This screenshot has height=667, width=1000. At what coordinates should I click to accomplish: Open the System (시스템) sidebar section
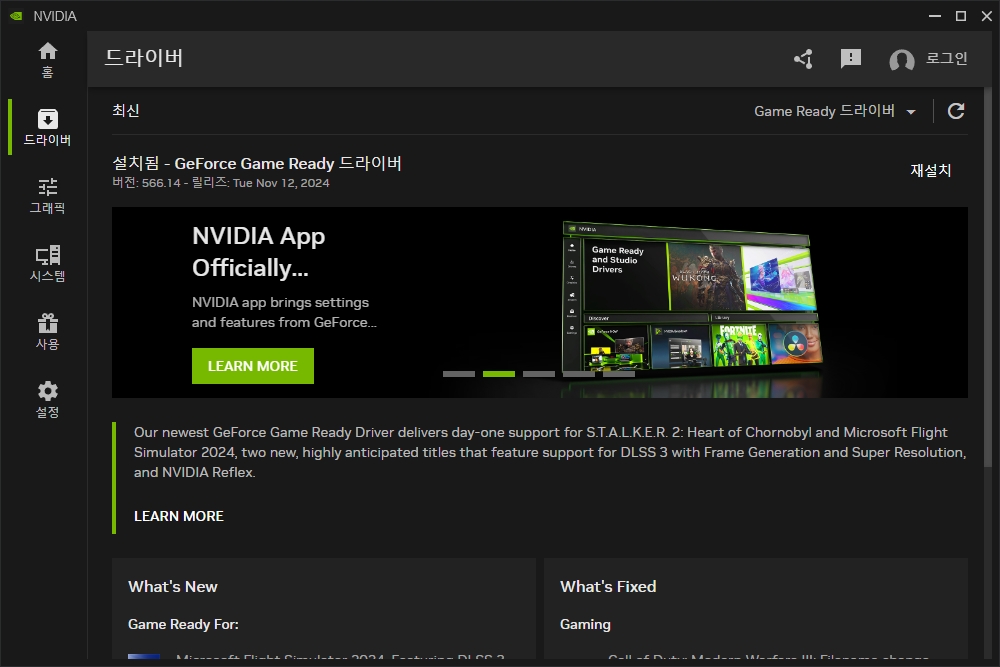click(x=47, y=263)
